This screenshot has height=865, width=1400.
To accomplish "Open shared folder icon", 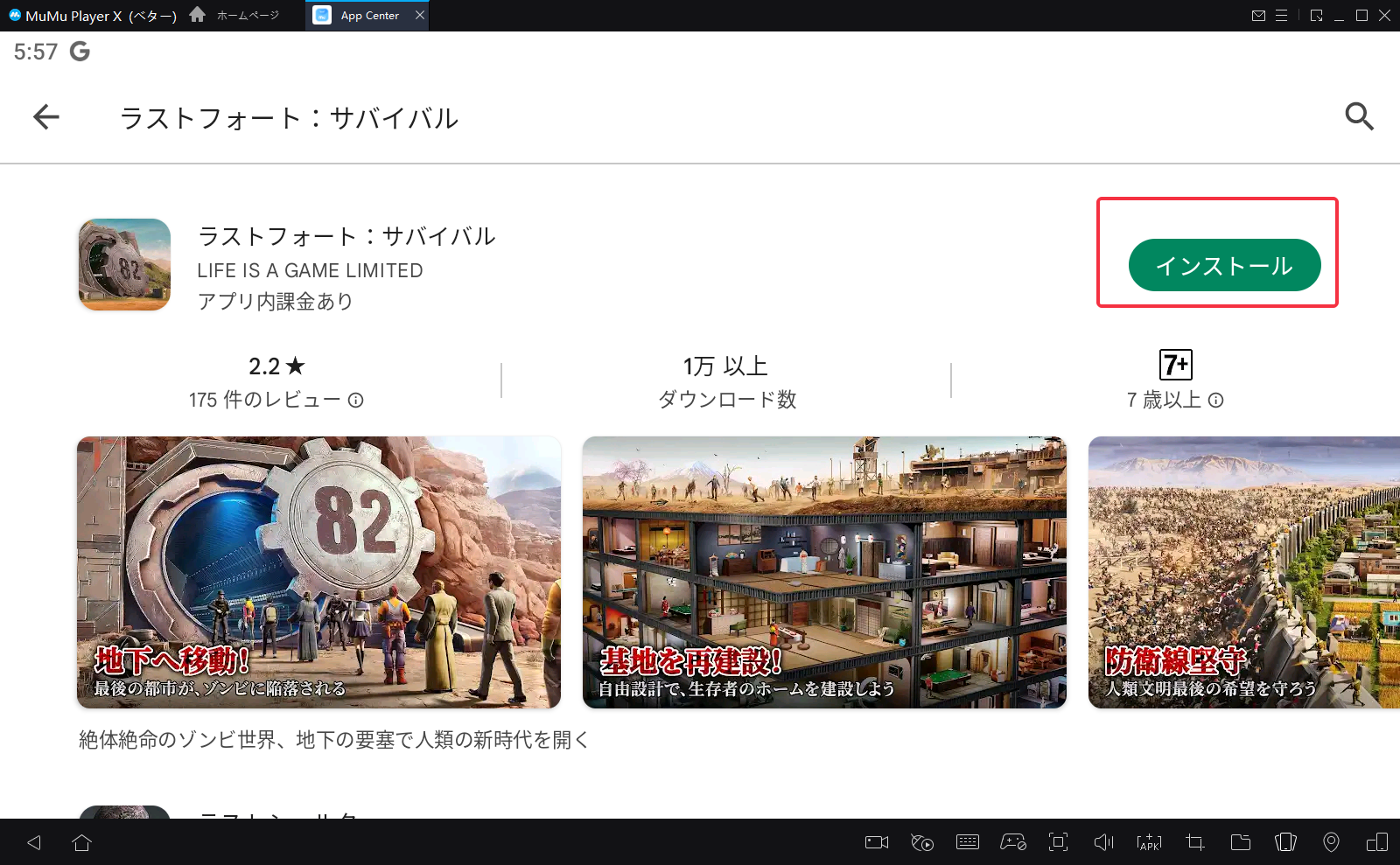I will point(1240,842).
